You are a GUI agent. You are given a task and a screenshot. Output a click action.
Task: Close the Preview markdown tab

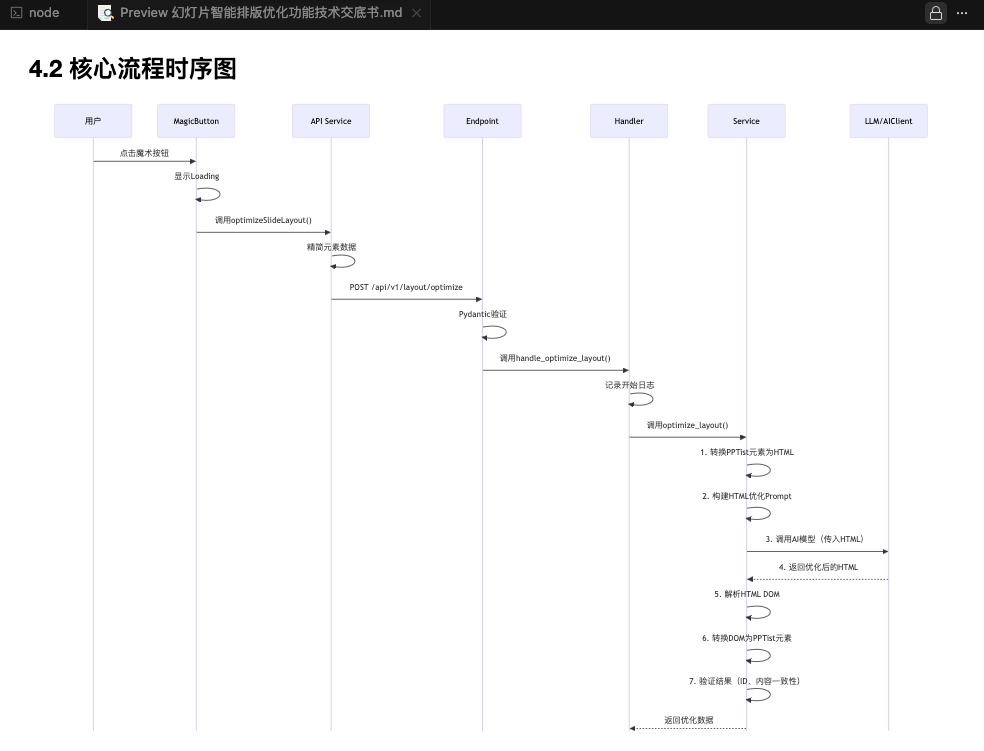pyautogui.click(x=417, y=13)
